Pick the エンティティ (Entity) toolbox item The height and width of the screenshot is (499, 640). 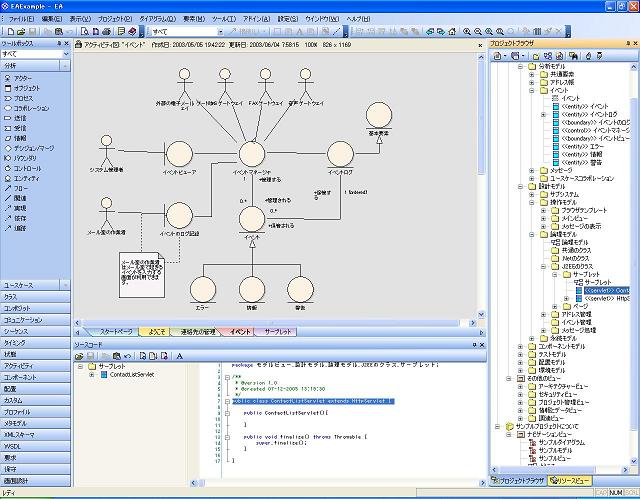click(27, 178)
